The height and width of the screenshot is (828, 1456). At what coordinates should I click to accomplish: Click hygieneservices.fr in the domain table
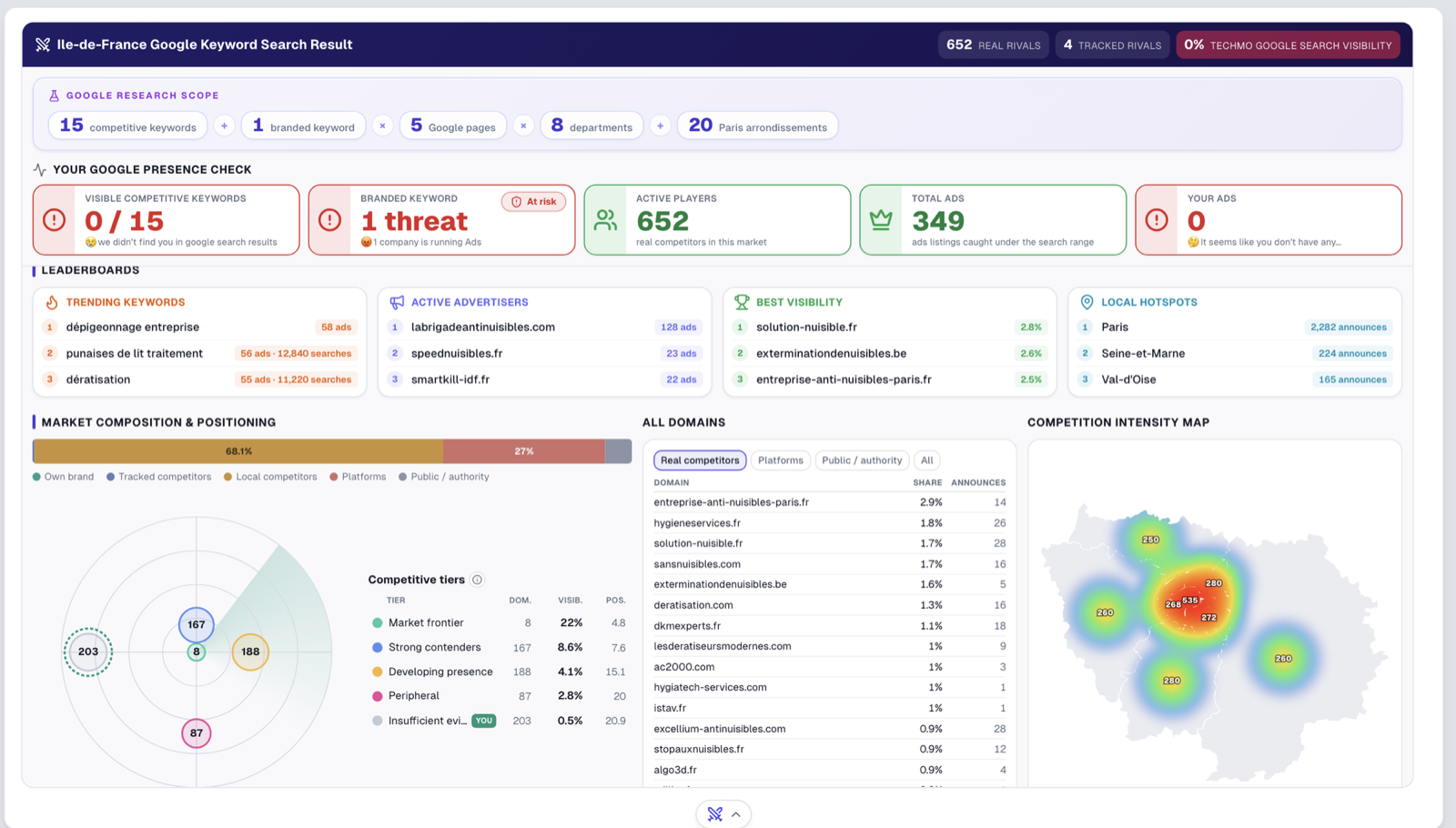(x=697, y=523)
